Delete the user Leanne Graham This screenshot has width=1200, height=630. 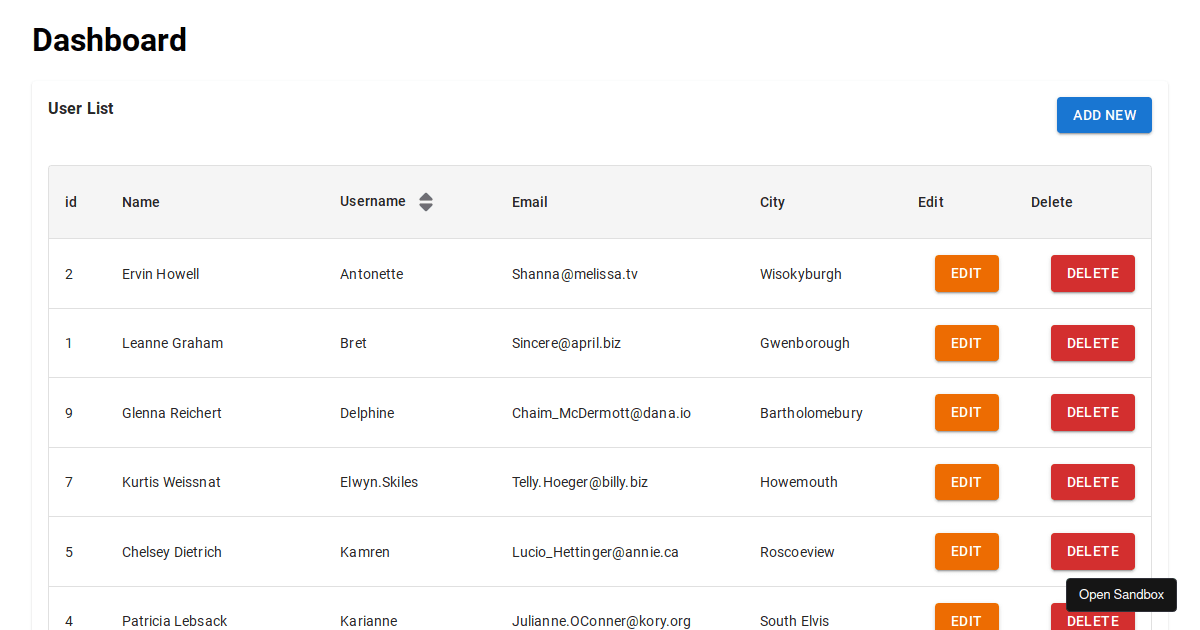click(1092, 343)
